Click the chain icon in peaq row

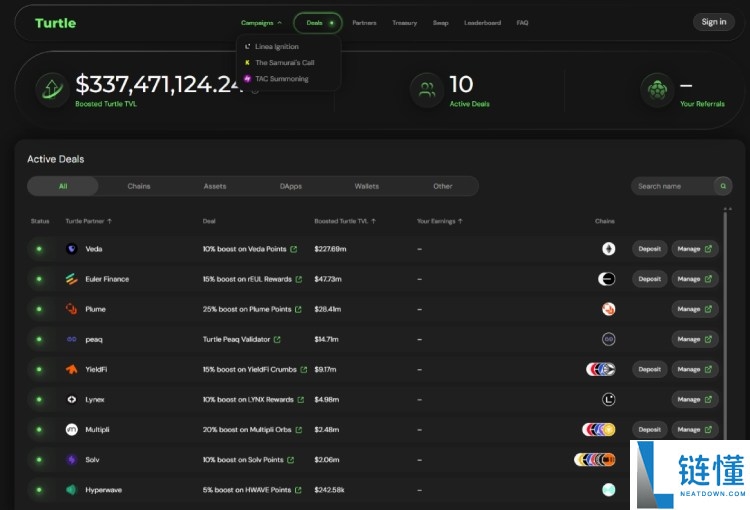point(608,339)
